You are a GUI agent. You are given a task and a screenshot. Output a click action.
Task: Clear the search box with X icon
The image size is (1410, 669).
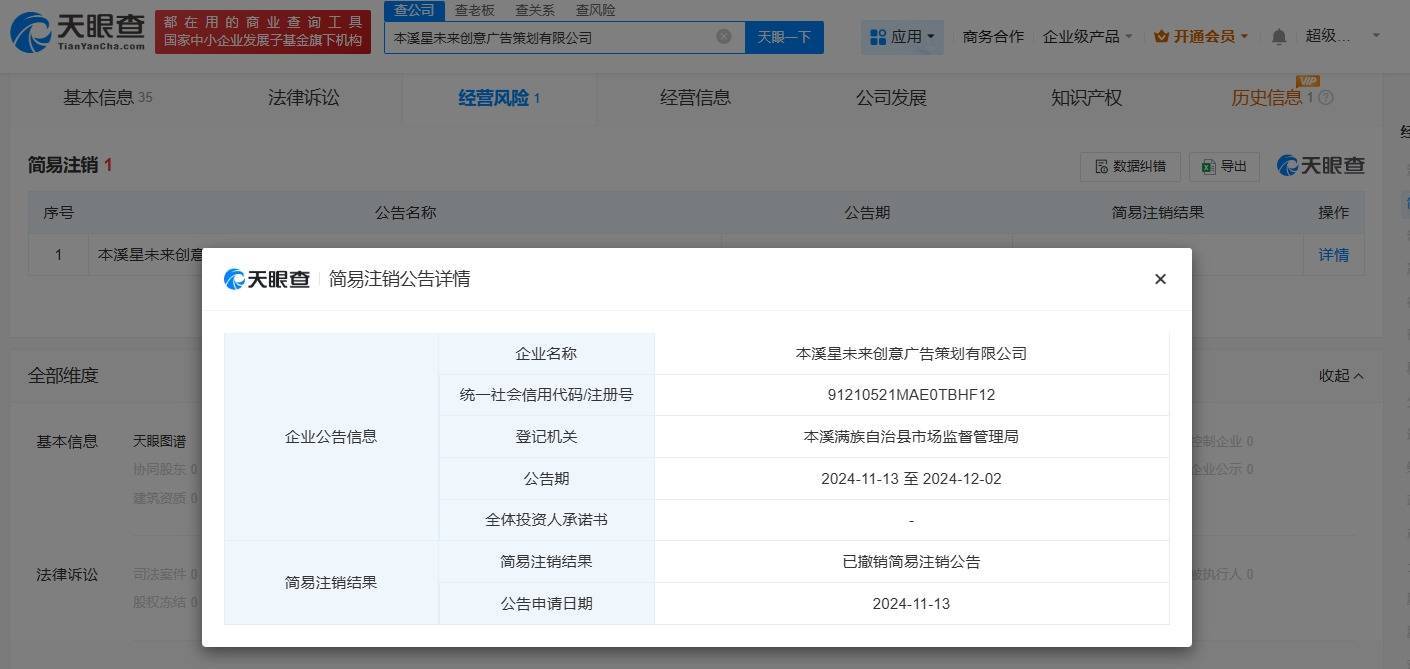(x=724, y=37)
